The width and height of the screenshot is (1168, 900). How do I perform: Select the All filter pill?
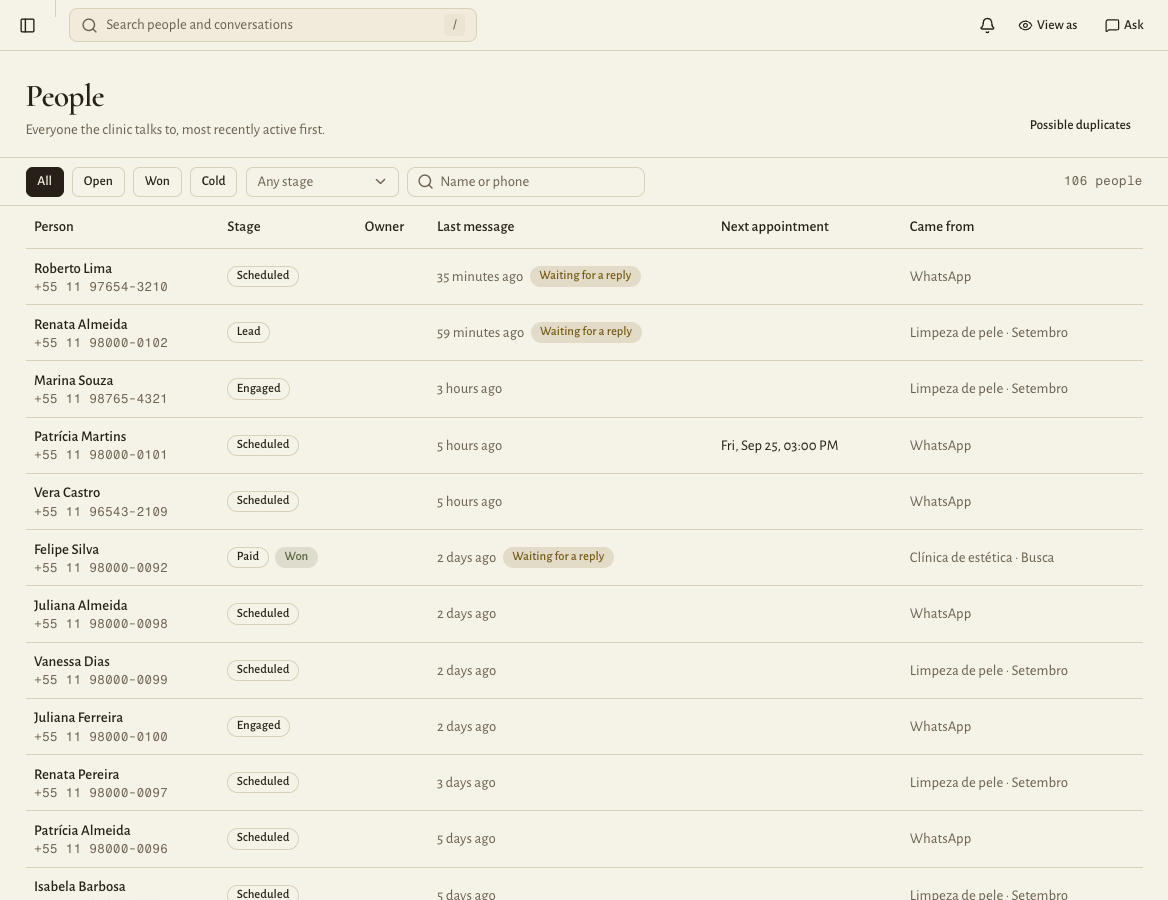coord(45,182)
